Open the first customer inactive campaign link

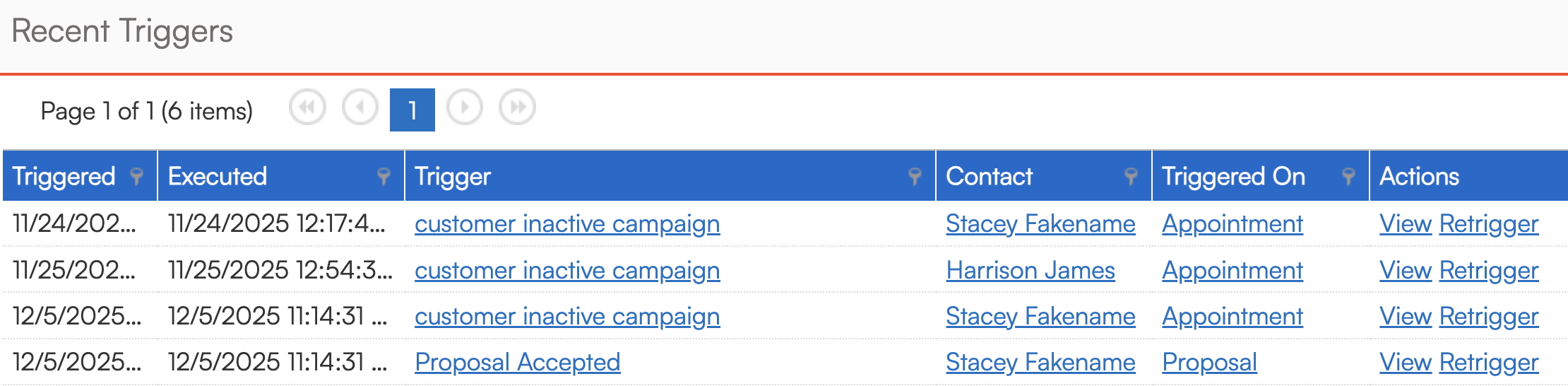[566, 224]
